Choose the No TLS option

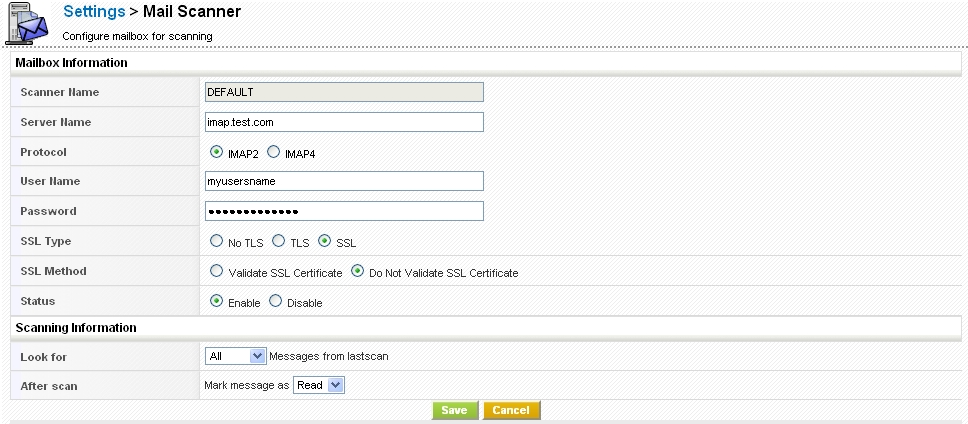click(216, 241)
